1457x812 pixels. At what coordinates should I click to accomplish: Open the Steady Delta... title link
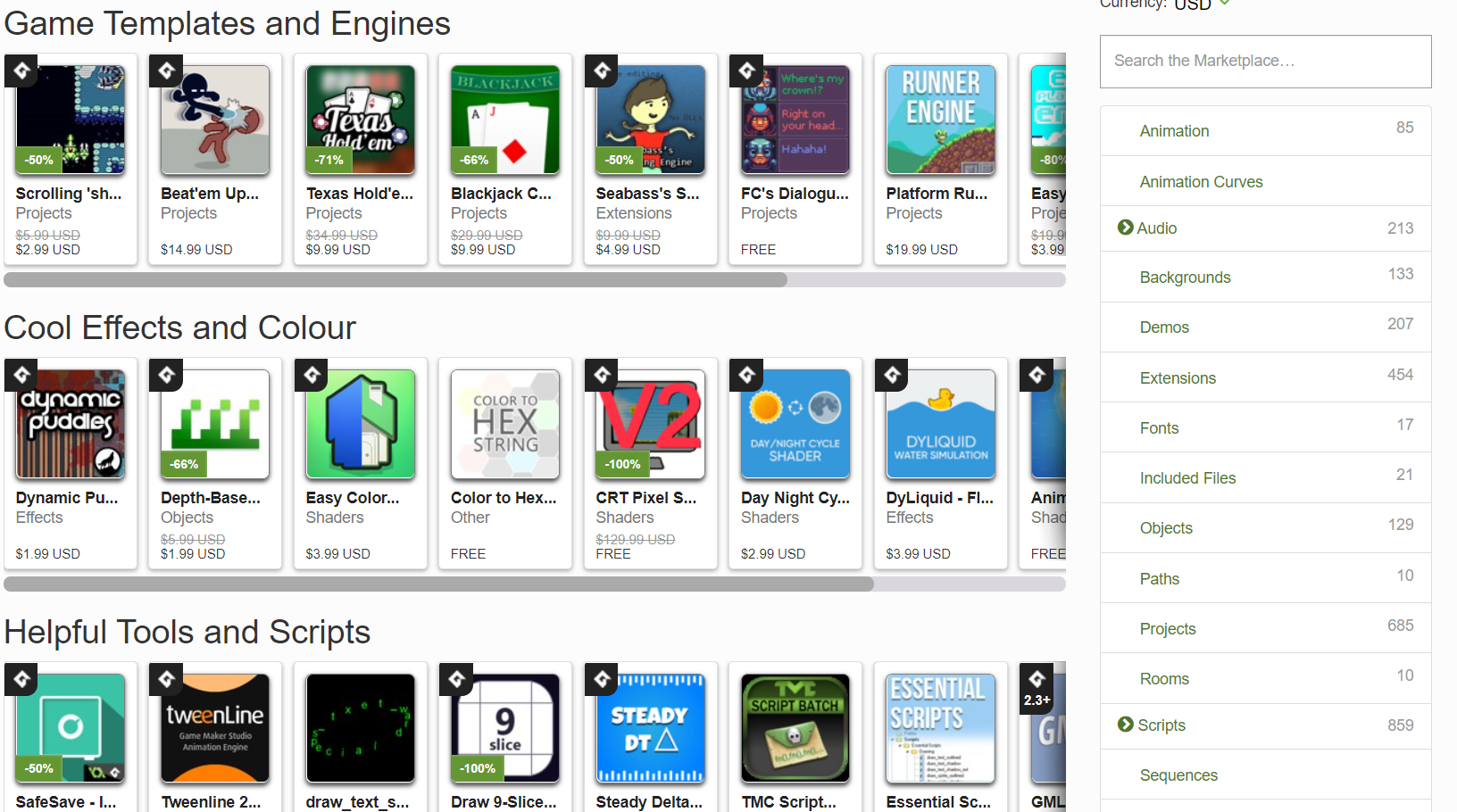pos(649,802)
